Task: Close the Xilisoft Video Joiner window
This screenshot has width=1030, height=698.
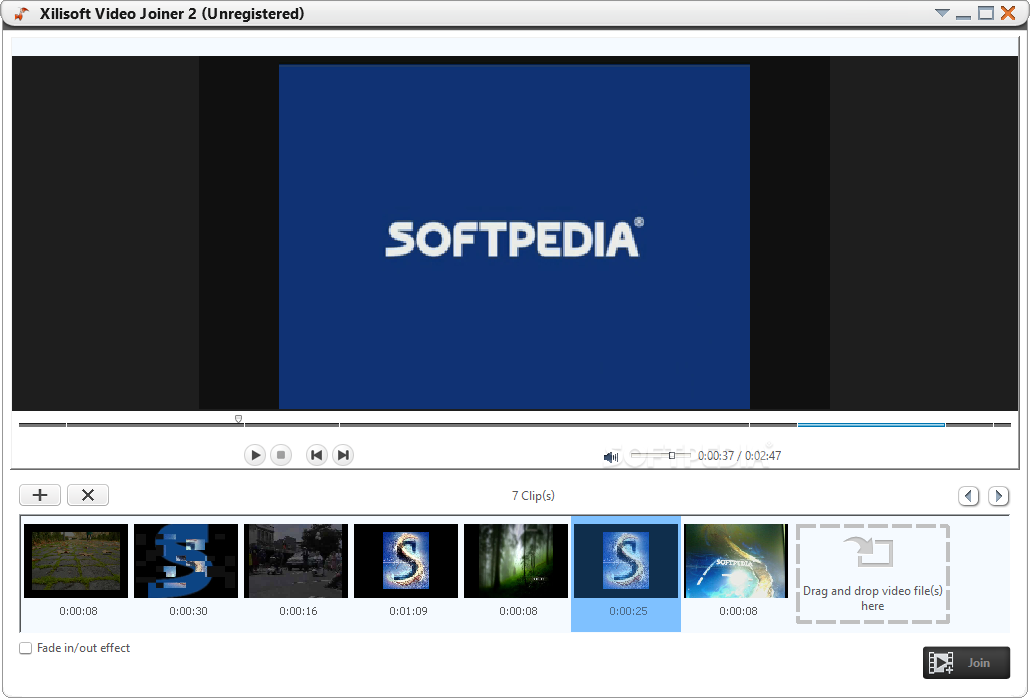Action: click(1008, 13)
